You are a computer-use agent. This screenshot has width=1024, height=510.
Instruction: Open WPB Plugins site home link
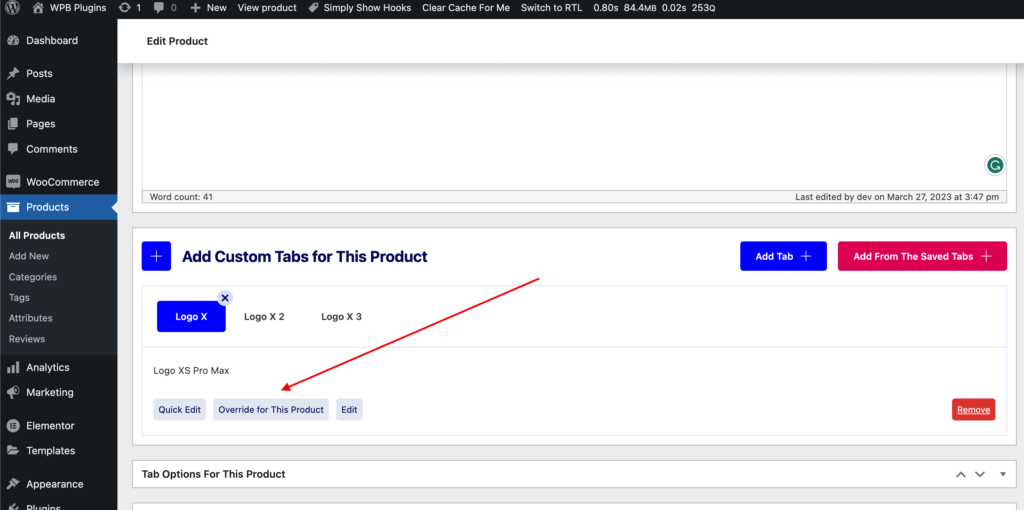tap(69, 8)
